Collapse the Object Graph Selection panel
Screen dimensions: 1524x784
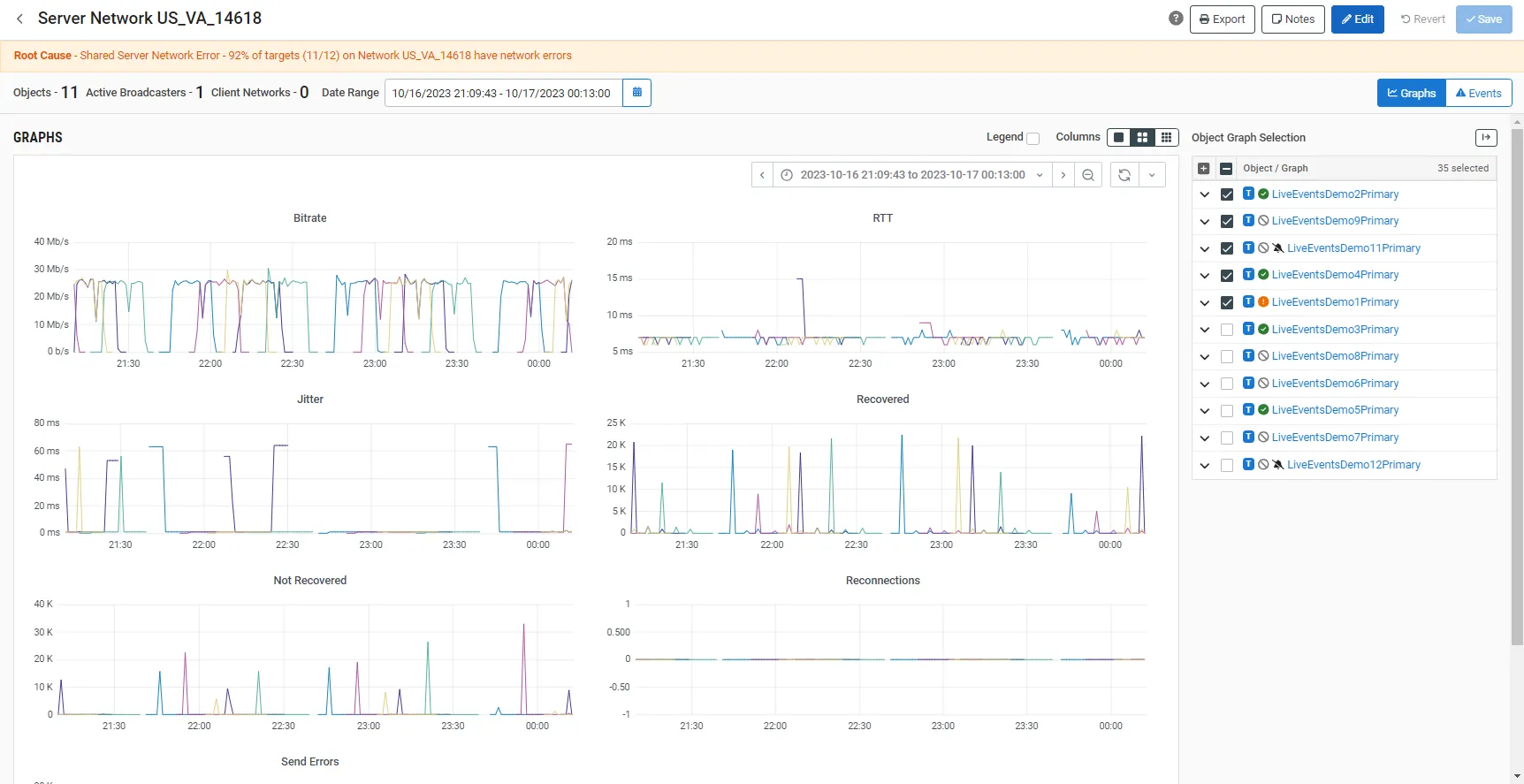tap(1486, 137)
